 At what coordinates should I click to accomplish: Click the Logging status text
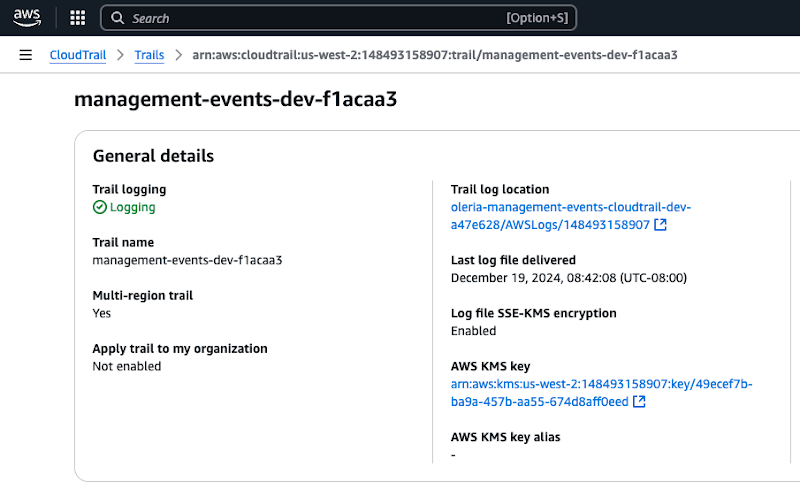click(133, 207)
